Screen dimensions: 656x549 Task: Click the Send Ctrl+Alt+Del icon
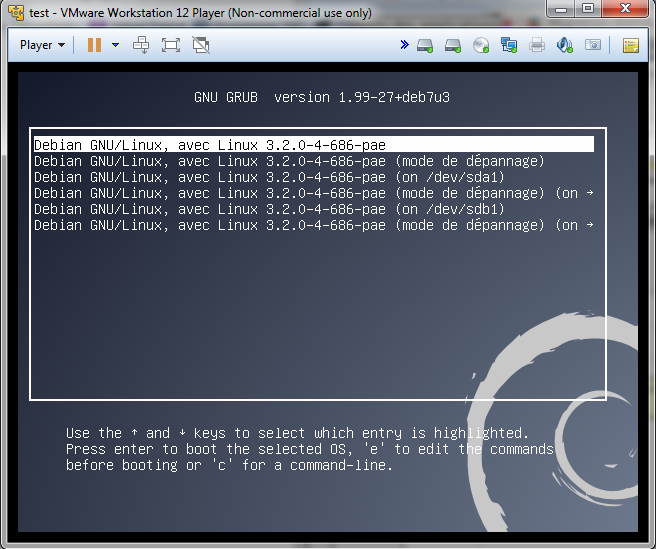coord(142,45)
